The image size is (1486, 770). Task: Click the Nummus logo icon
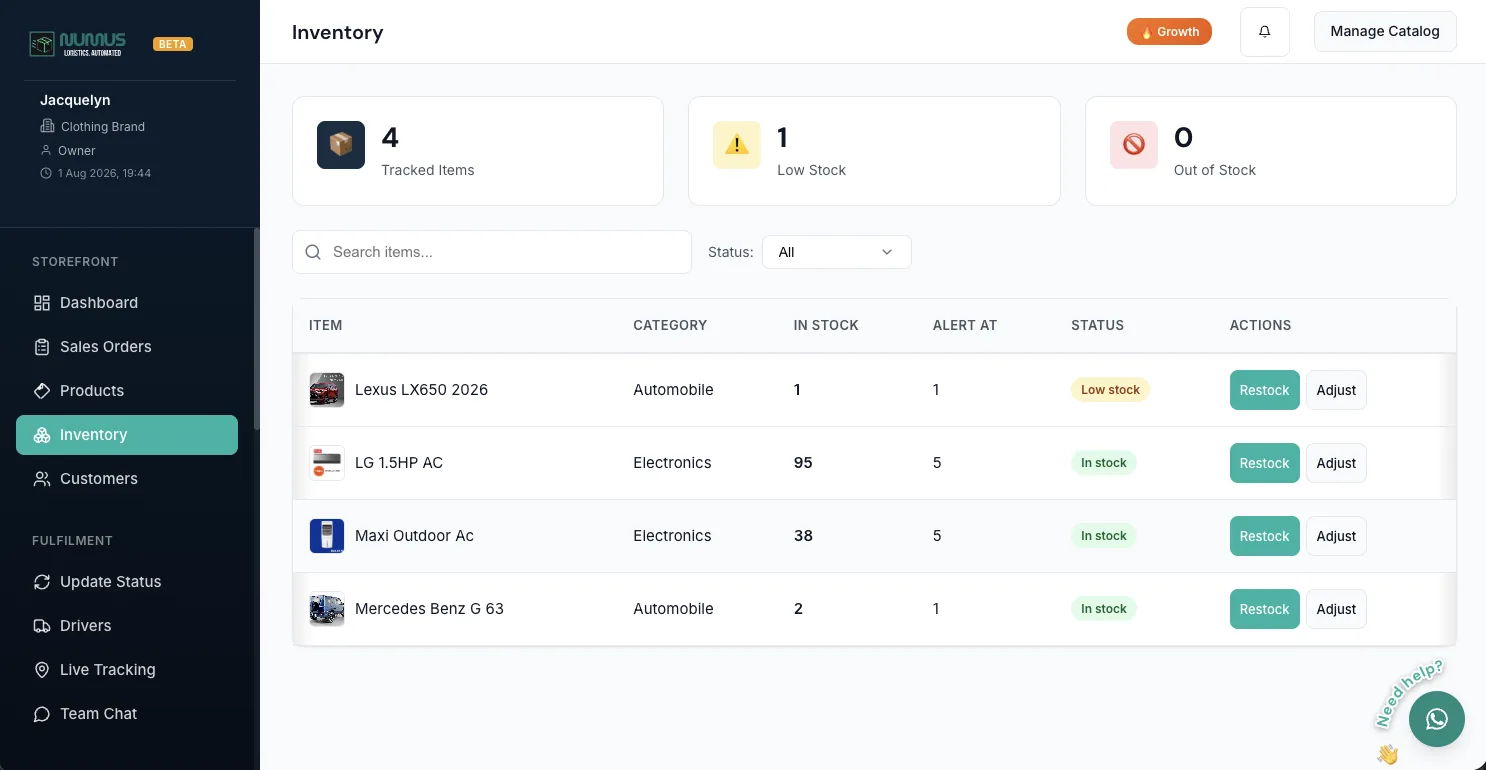tap(41, 44)
